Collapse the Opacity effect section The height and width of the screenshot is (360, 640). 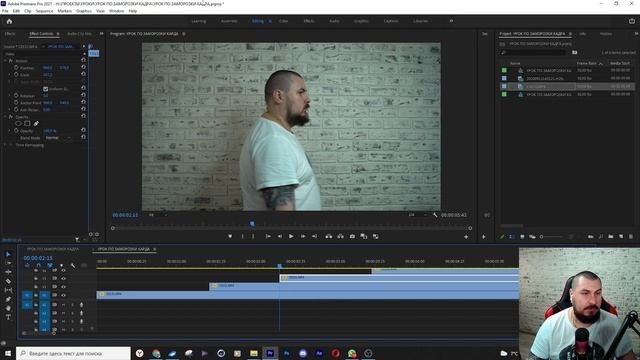tap(6, 117)
